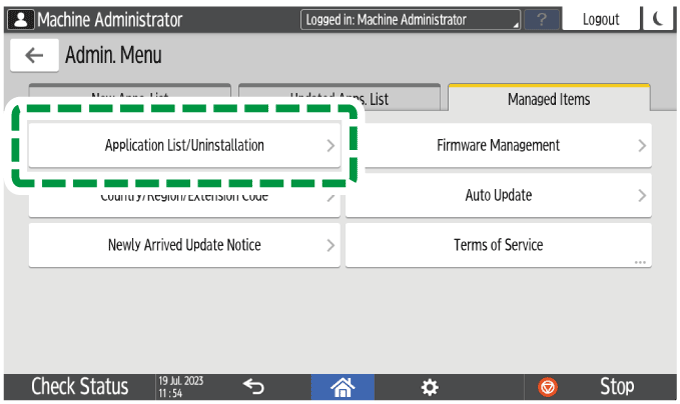Click the question mark help icon
Image resolution: width=680 pixels, height=404 pixels.
[541, 20]
